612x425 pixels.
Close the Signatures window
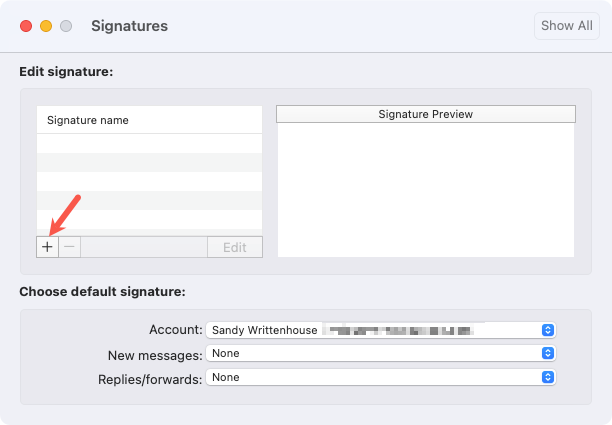click(26, 26)
